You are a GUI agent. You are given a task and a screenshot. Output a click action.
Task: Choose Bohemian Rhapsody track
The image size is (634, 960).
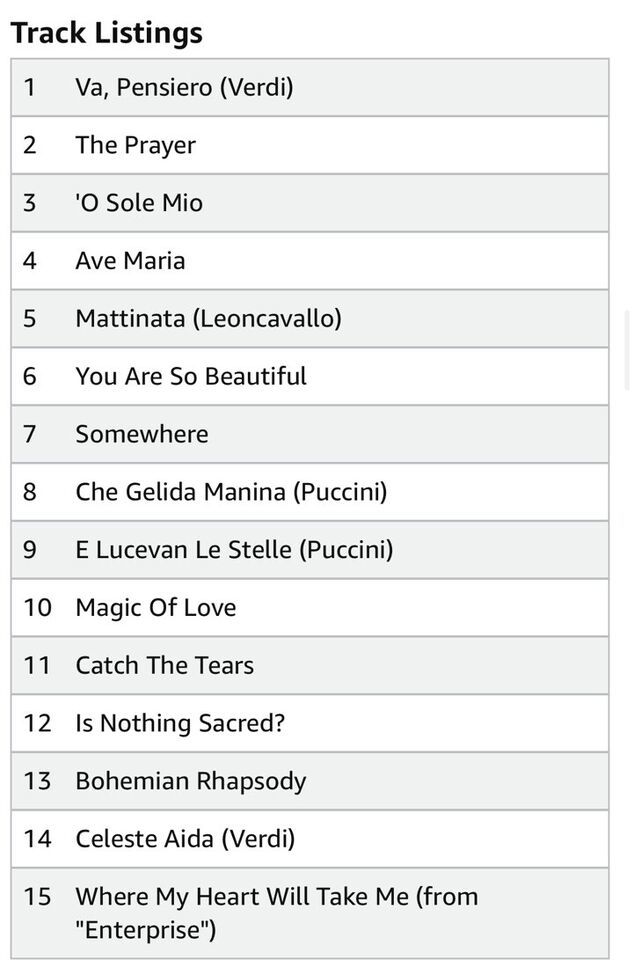(x=310, y=782)
